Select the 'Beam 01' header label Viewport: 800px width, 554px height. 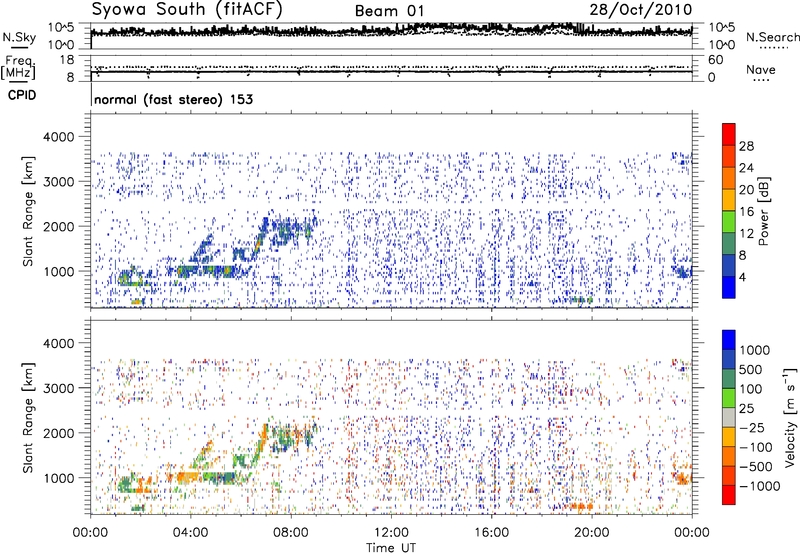[389, 11]
